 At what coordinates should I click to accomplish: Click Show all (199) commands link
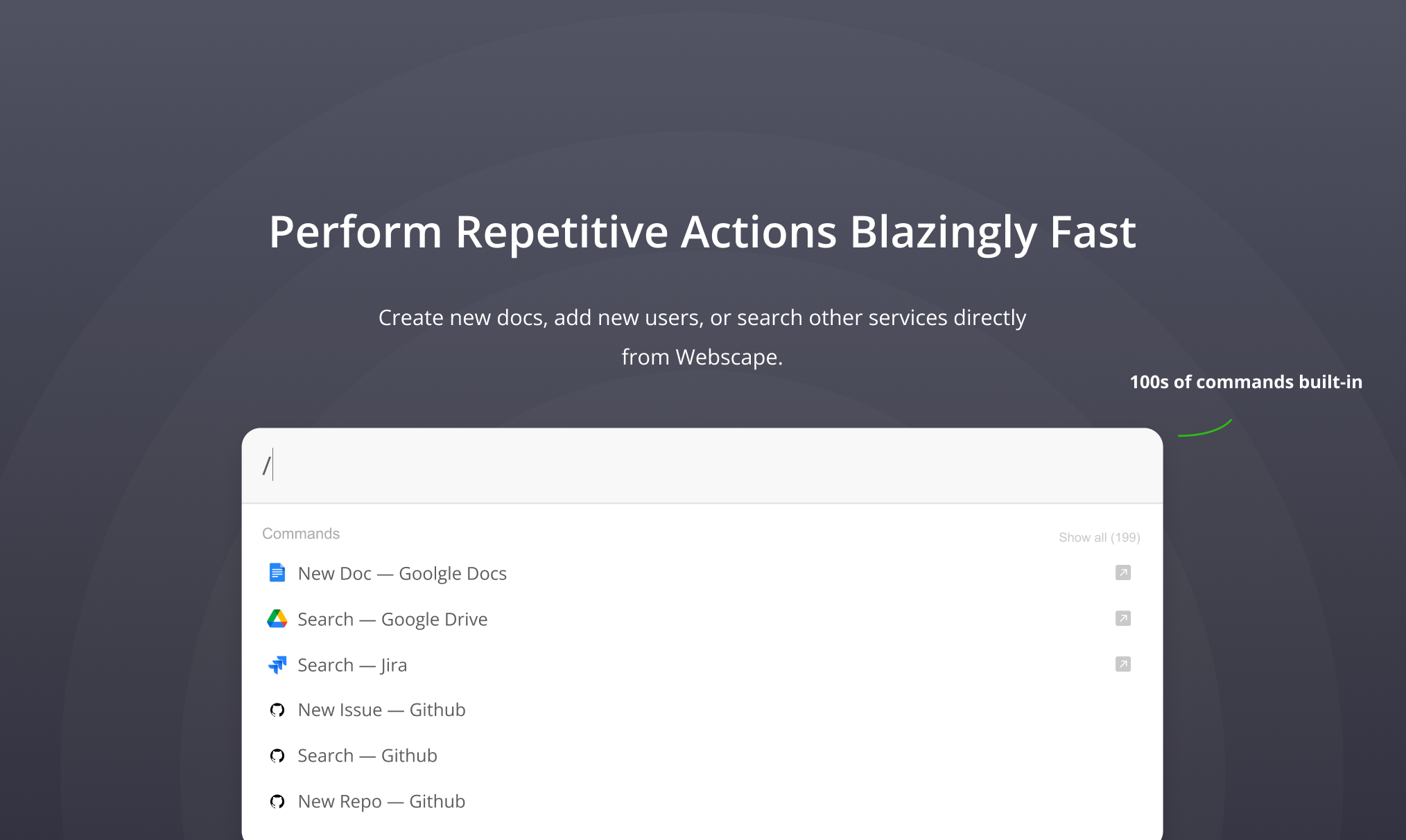[x=1099, y=537]
